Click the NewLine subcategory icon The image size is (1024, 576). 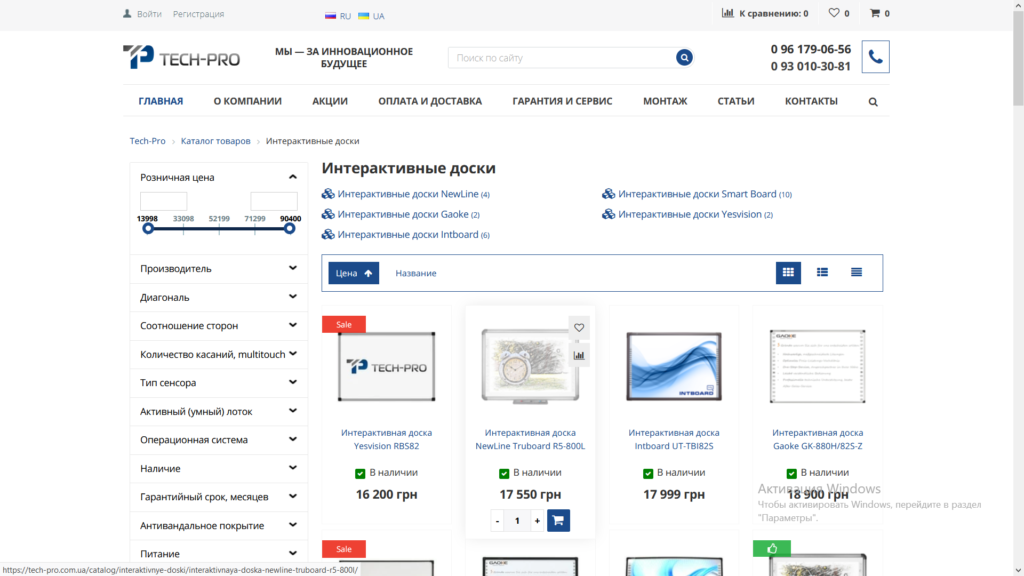point(328,194)
